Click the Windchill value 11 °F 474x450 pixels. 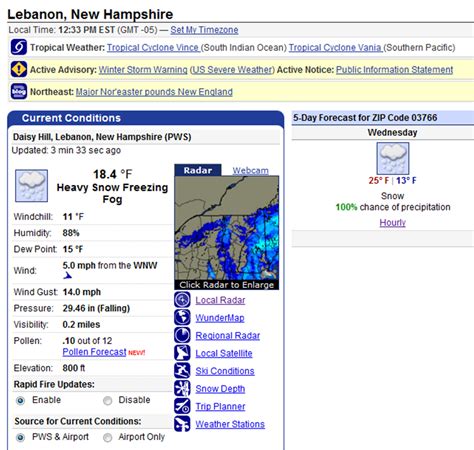(x=73, y=217)
